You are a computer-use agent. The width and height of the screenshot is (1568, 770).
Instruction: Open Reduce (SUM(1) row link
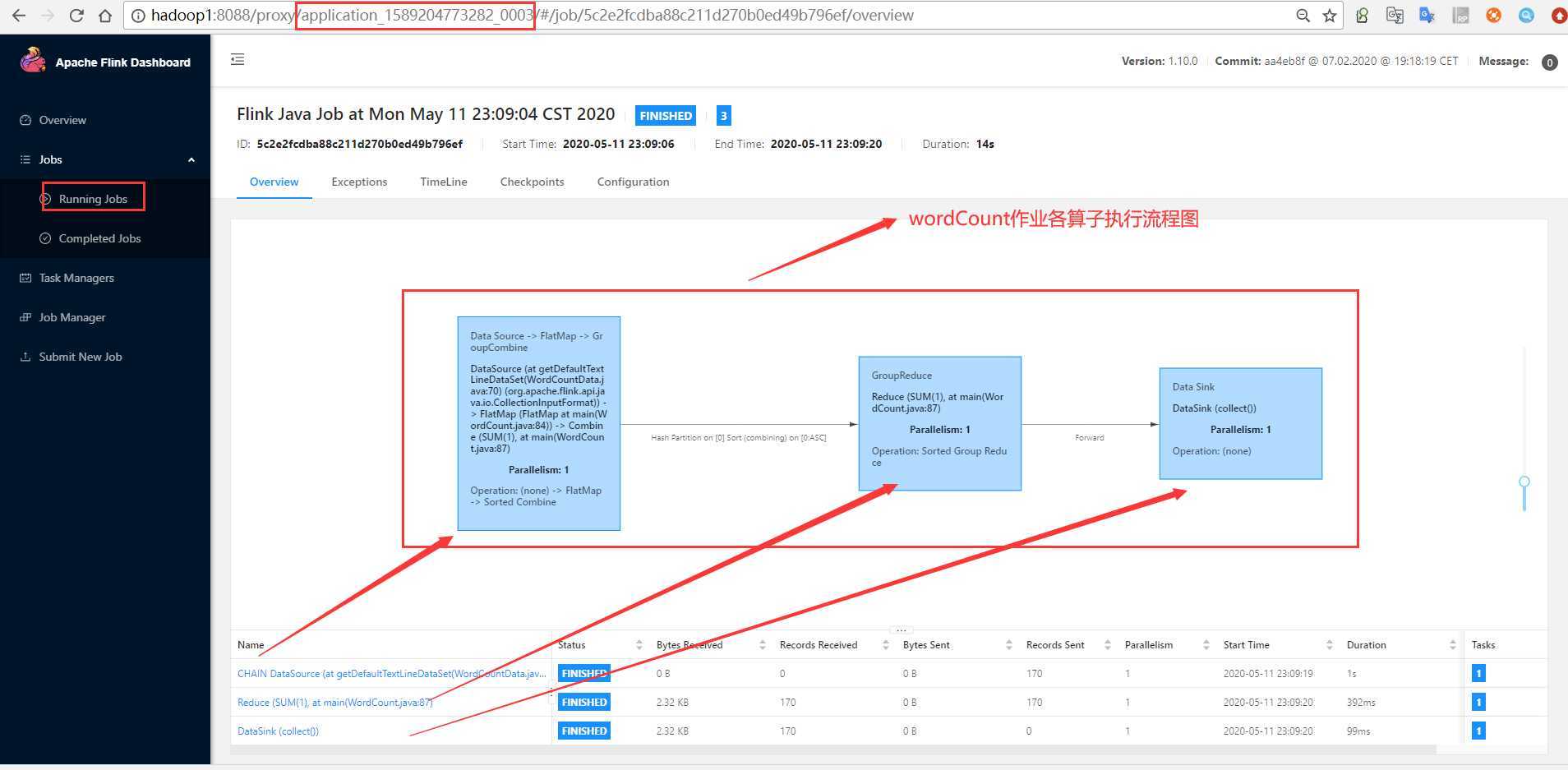pos(335,703)
